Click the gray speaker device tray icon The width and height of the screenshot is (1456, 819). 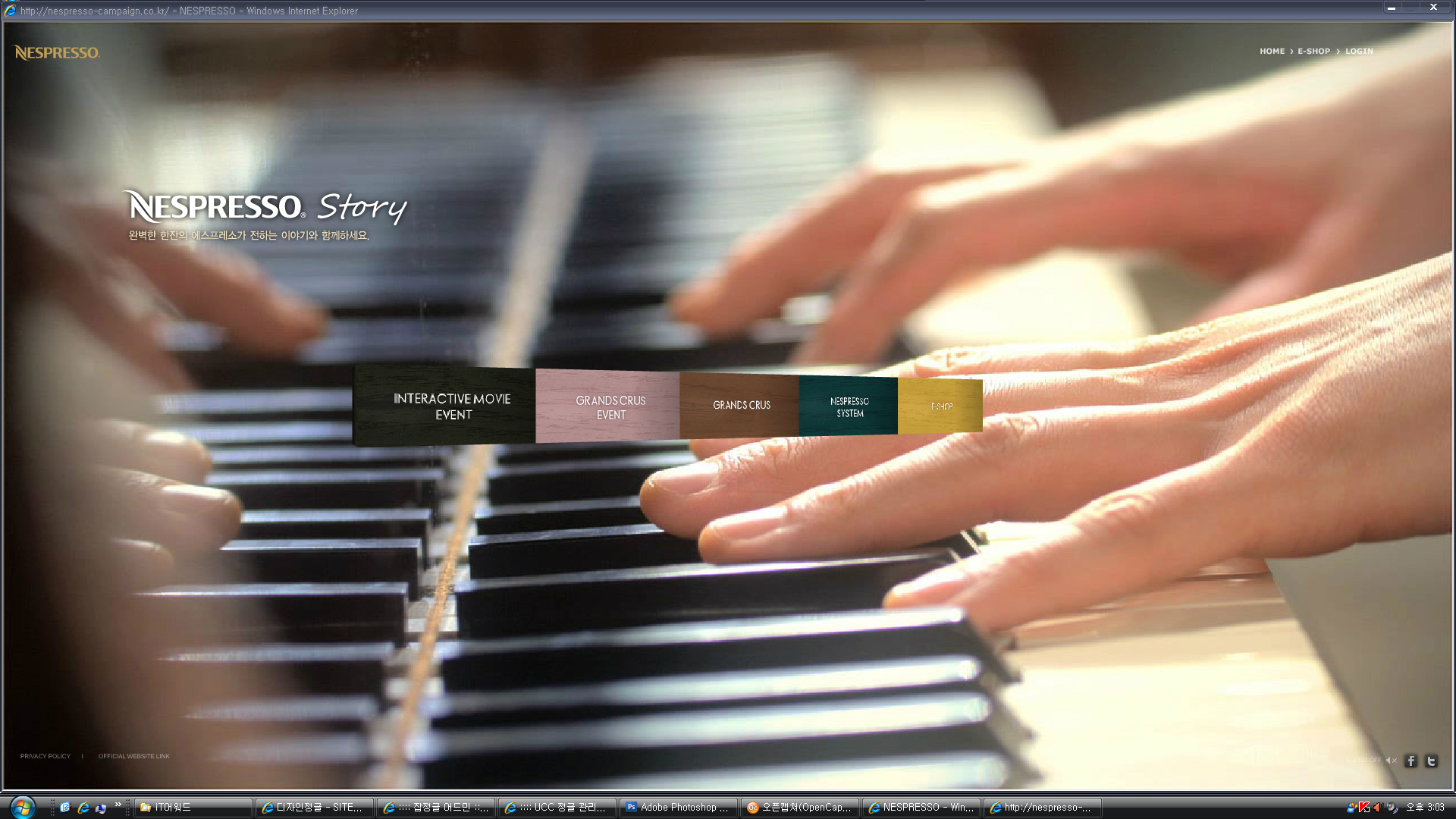tap(1392, 808)
